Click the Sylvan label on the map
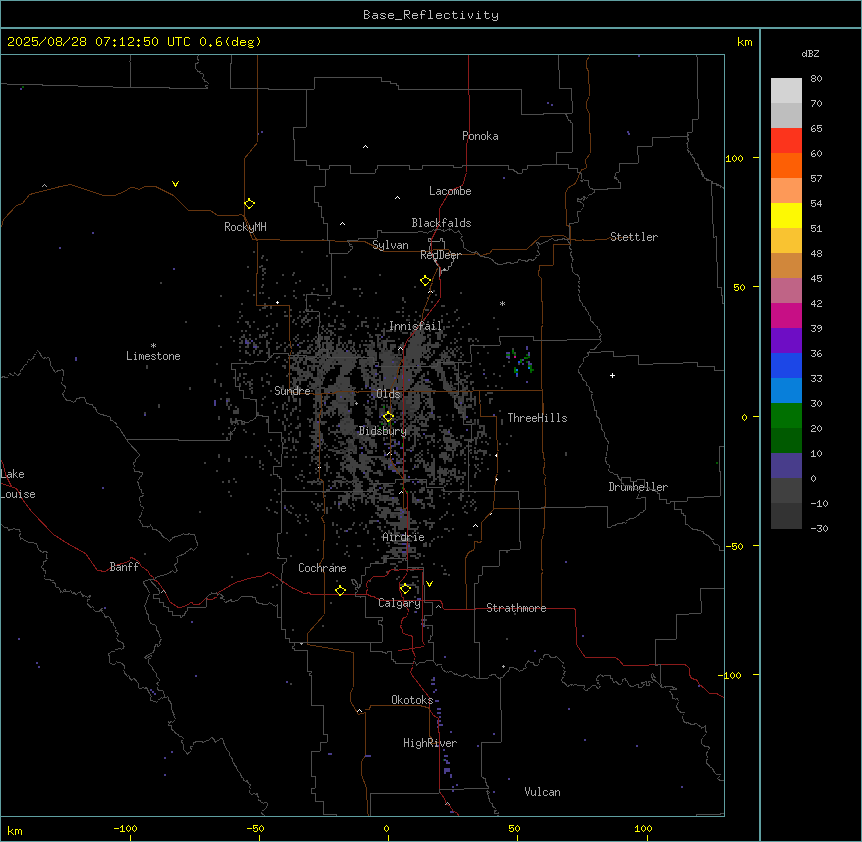Image resolution: width=862 pixels, height=842 pixels. coord(390,245)
